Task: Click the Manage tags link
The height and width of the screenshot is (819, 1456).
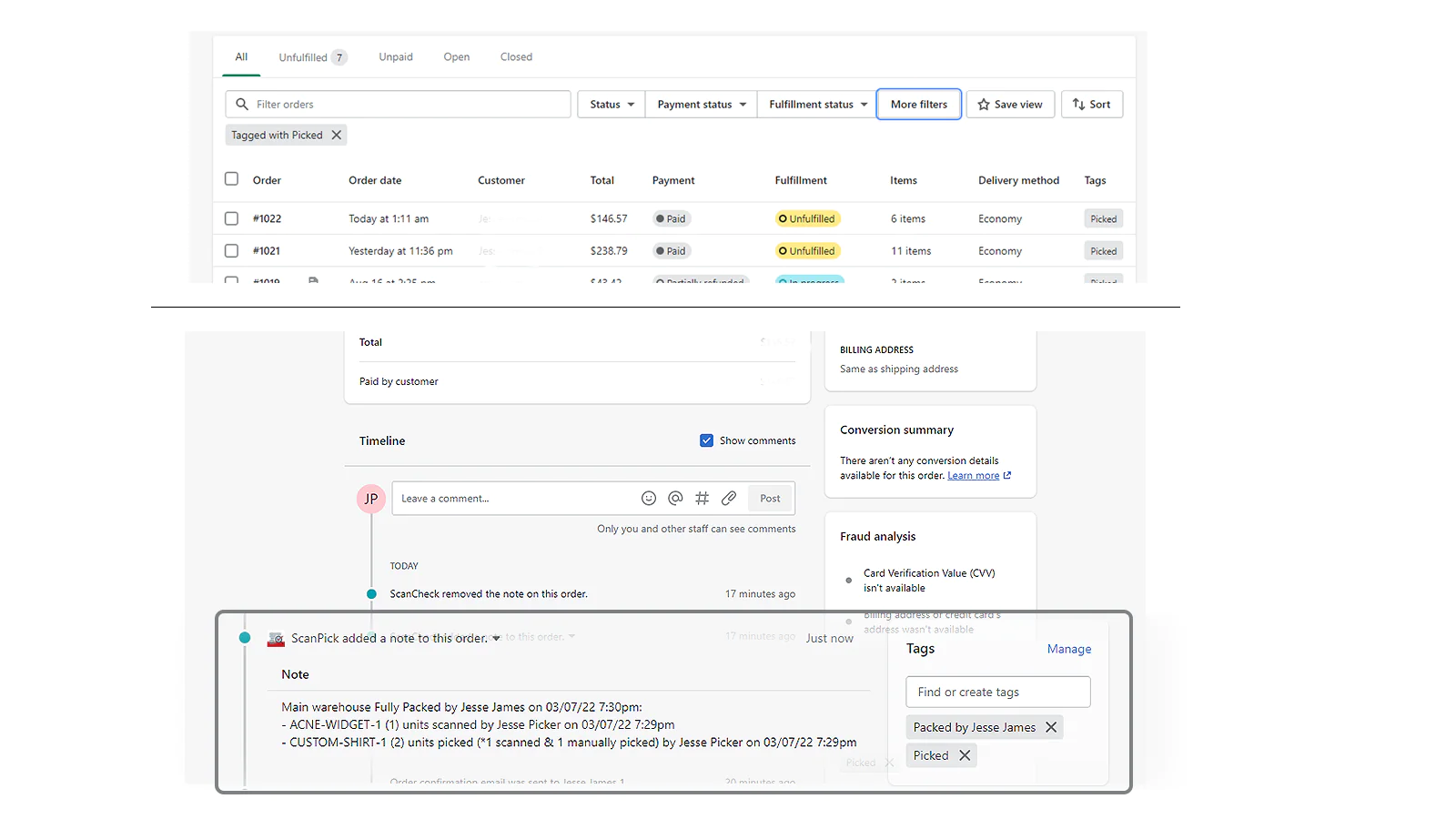Action: 1068,650
